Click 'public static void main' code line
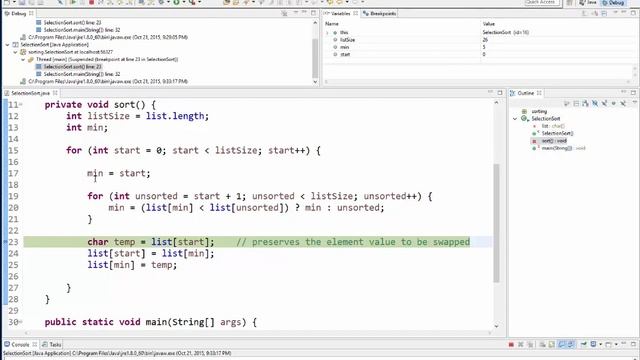The width and height of the screenshot is (640, 360). (151, 322)
